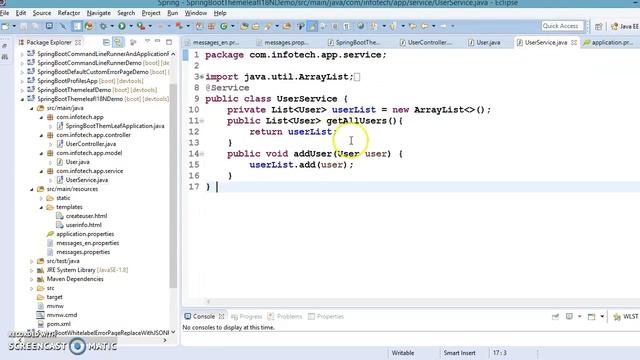
Task: Select messages_en.properties in tree
Action: click(x=87, y=243)
